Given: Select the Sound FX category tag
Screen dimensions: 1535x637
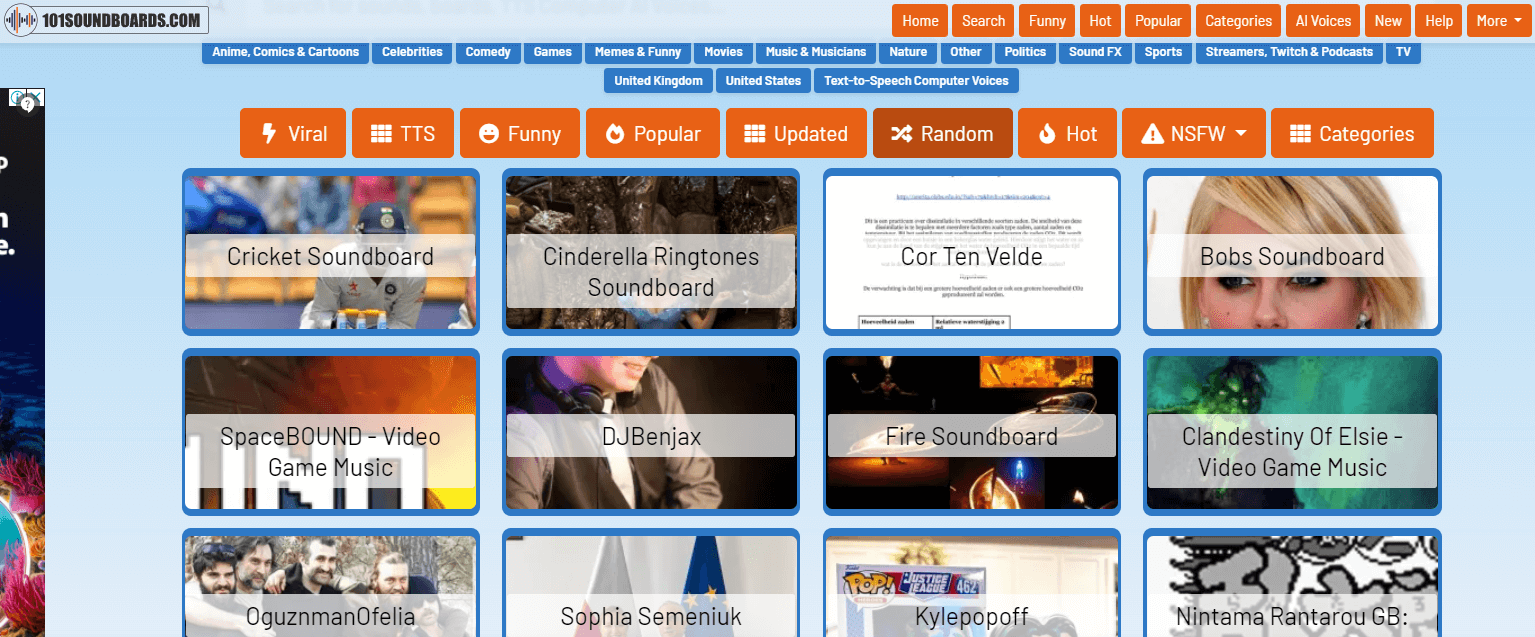Looking at the screenshot, I should [x=1095, y=52].
